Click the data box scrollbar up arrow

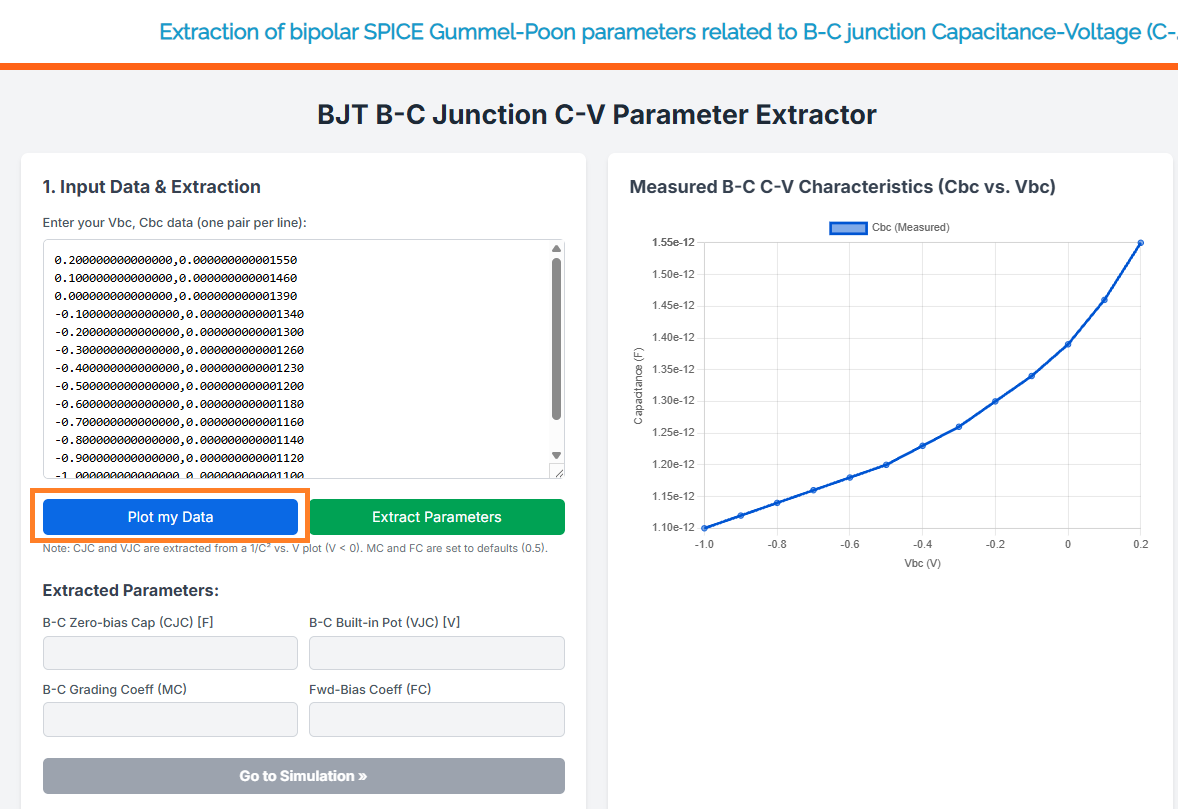pos(556,249)
